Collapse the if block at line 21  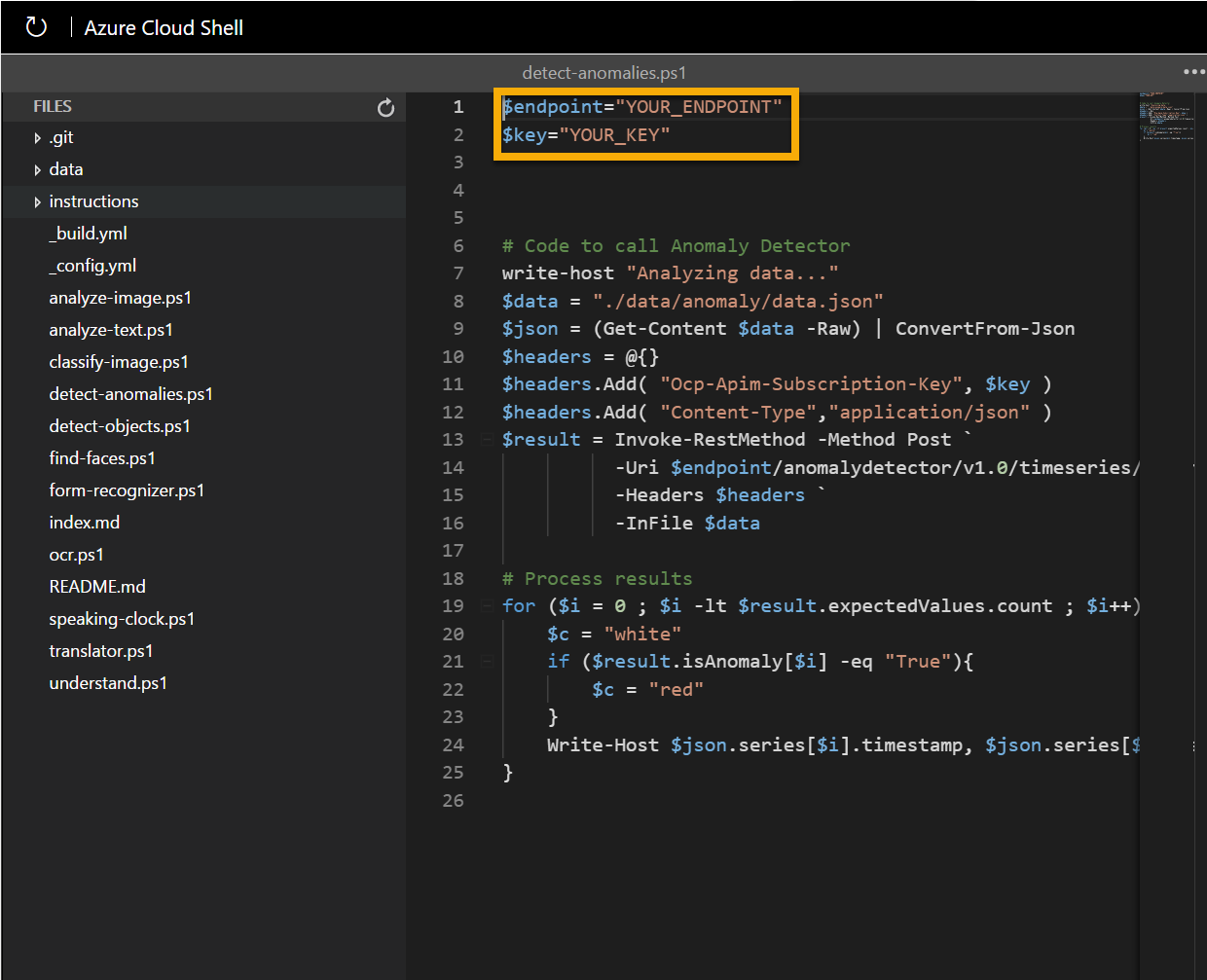[x=486, y=662]
